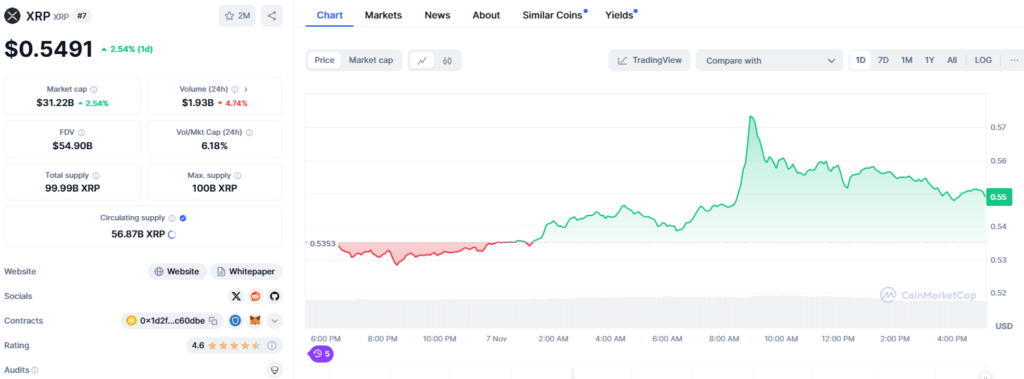Switch to the Chart tab
Image resolution: width=1024 pixels, height=379 pixels.
point(330,15)
